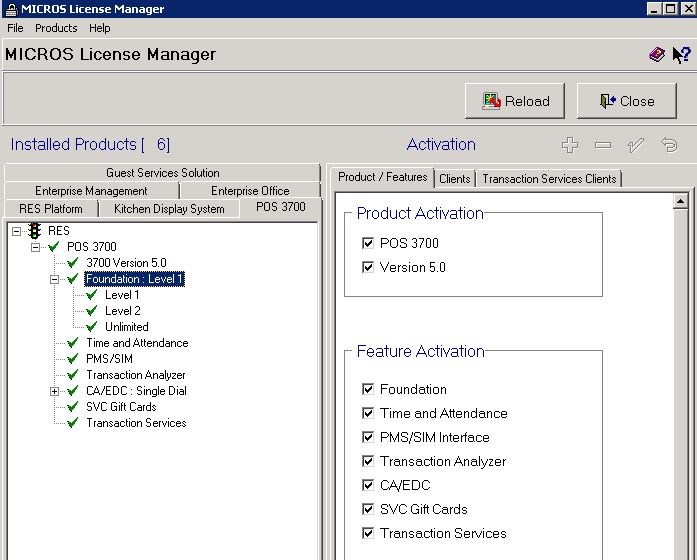Select Foundation : Level 1 tree item
The height and width of the screenshot is (560, 697).
[134, 279]
